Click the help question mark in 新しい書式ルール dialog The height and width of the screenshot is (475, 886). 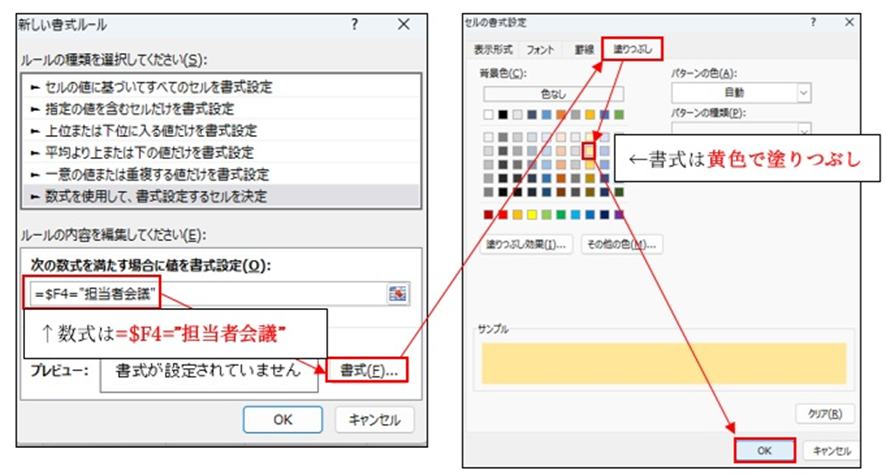354,24
